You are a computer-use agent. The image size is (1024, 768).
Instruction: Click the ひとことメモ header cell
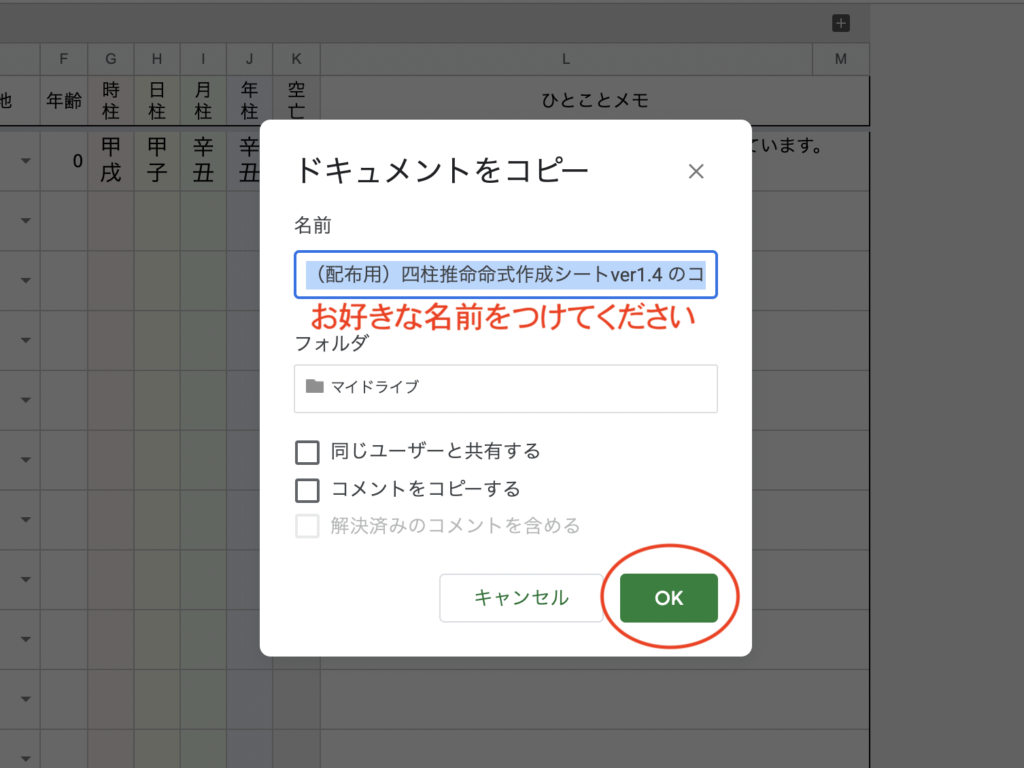pos(594,100)
